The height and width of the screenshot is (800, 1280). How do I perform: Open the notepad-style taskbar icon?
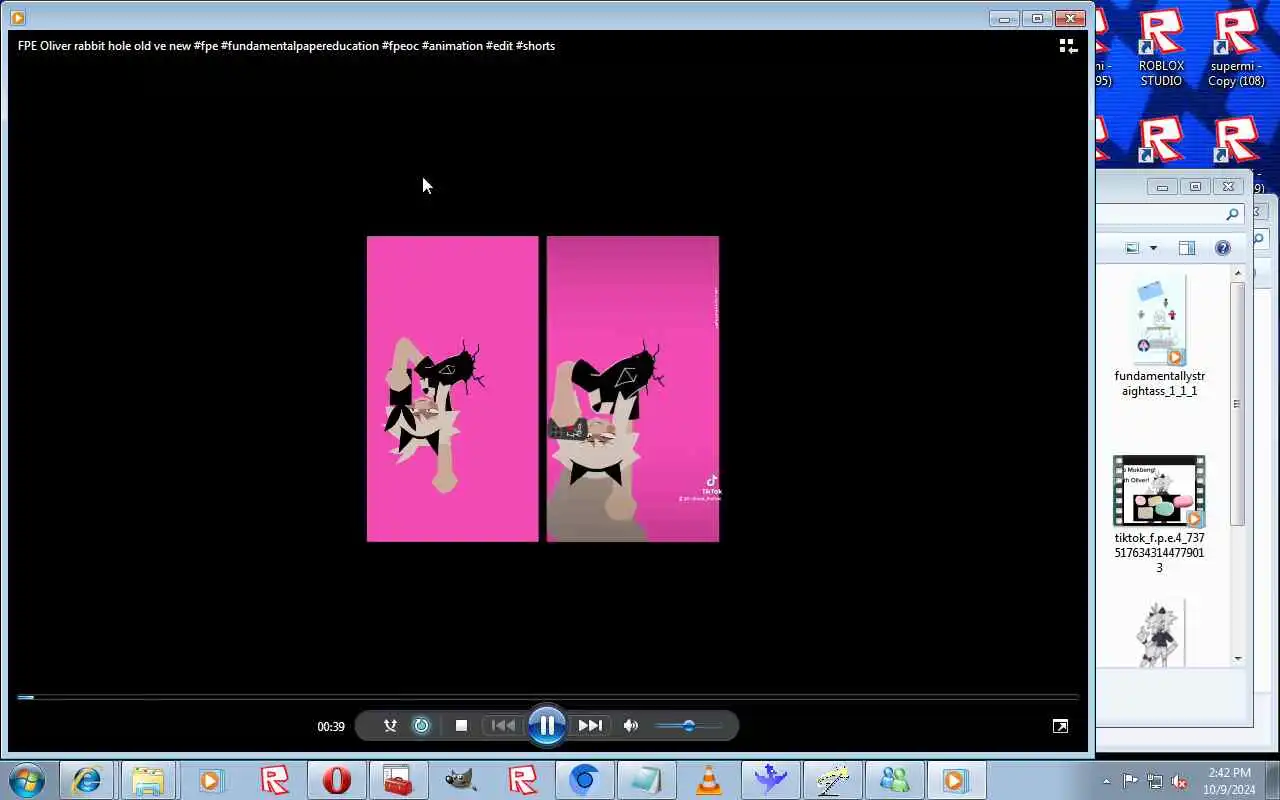(646, 780)
